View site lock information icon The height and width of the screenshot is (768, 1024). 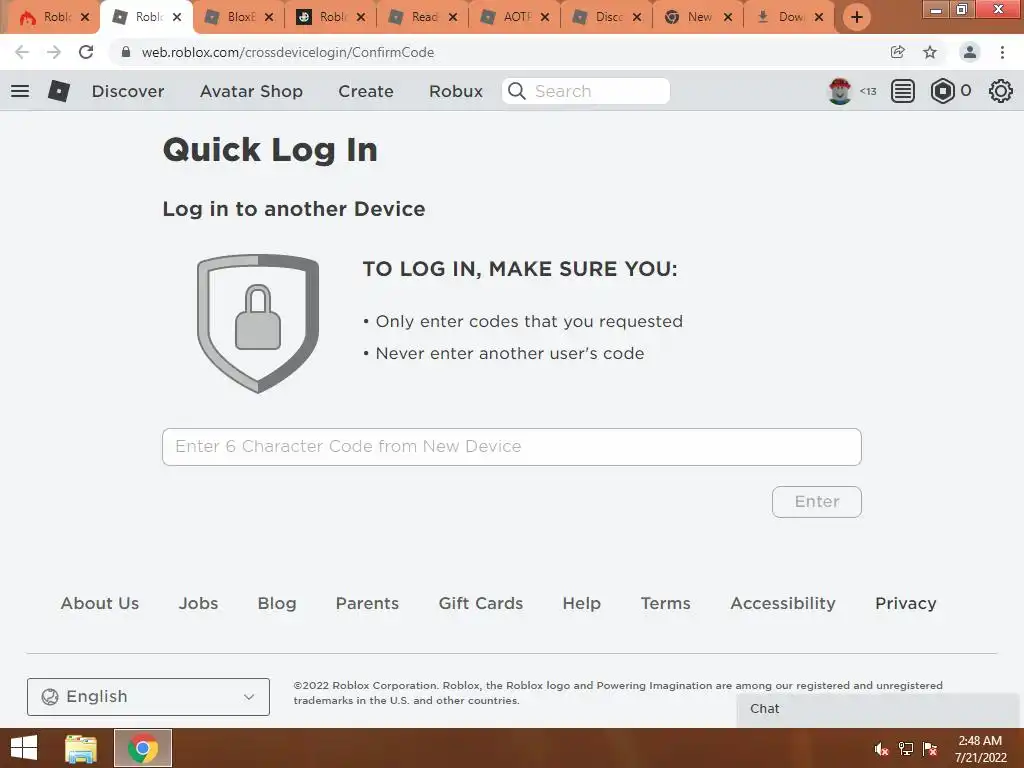tap(126, 52)
